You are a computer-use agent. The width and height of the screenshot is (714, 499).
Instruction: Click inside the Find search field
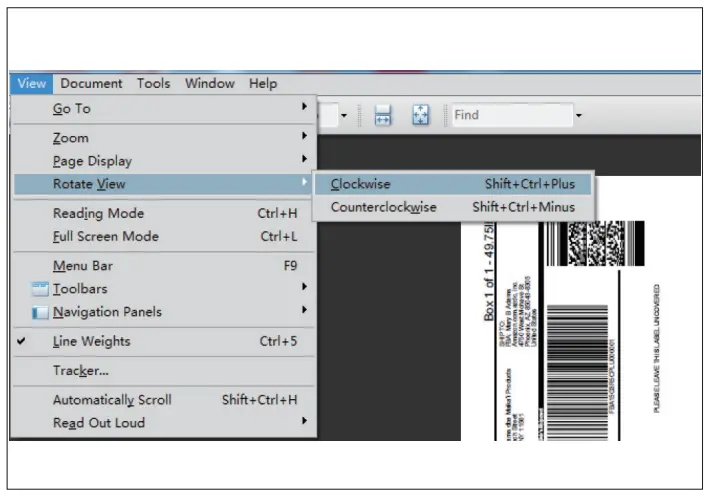coord(512,115)
